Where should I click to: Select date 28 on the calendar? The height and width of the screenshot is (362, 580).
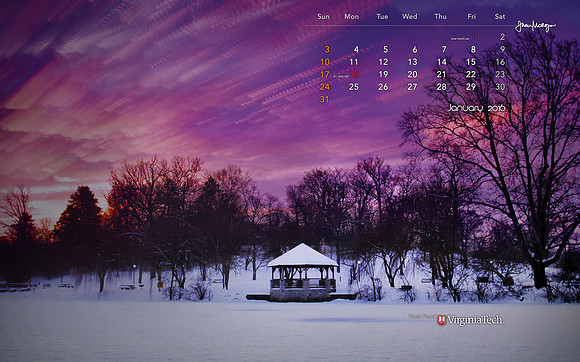click(x=442, y=87)
